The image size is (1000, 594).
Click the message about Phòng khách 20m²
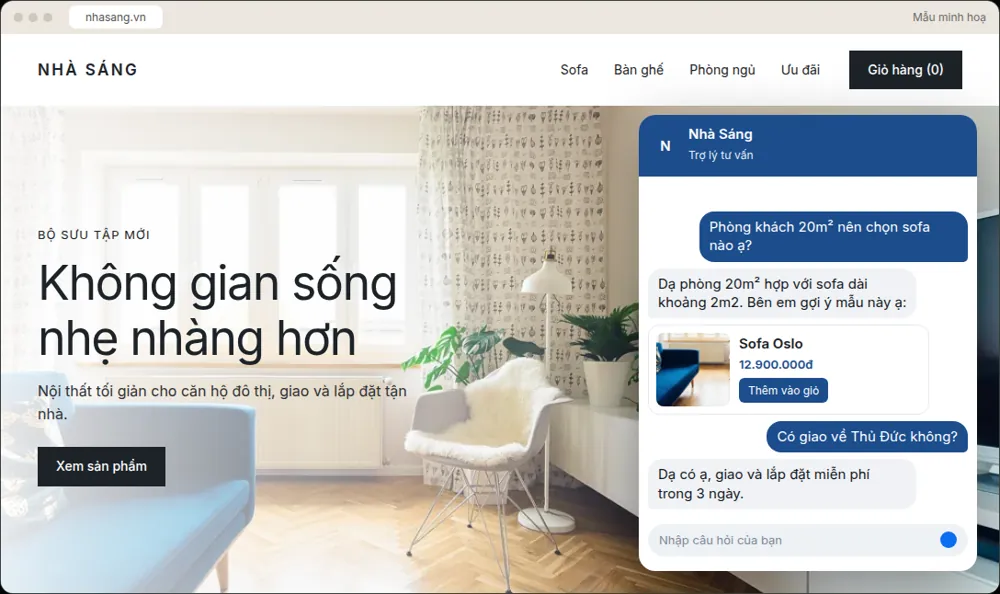[833, 236]
